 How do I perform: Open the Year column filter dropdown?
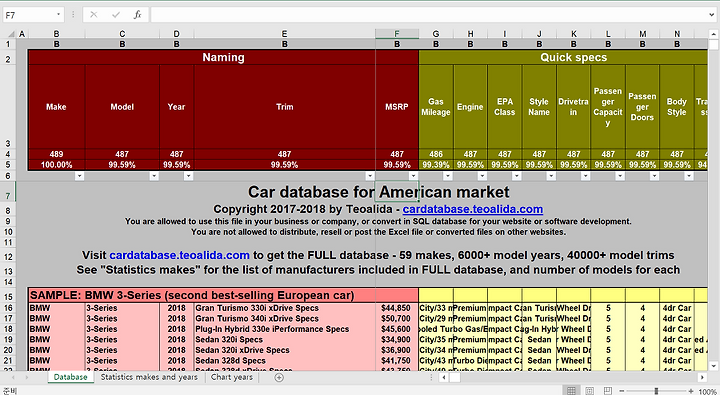pyautogui.click(x=188, y=176)
